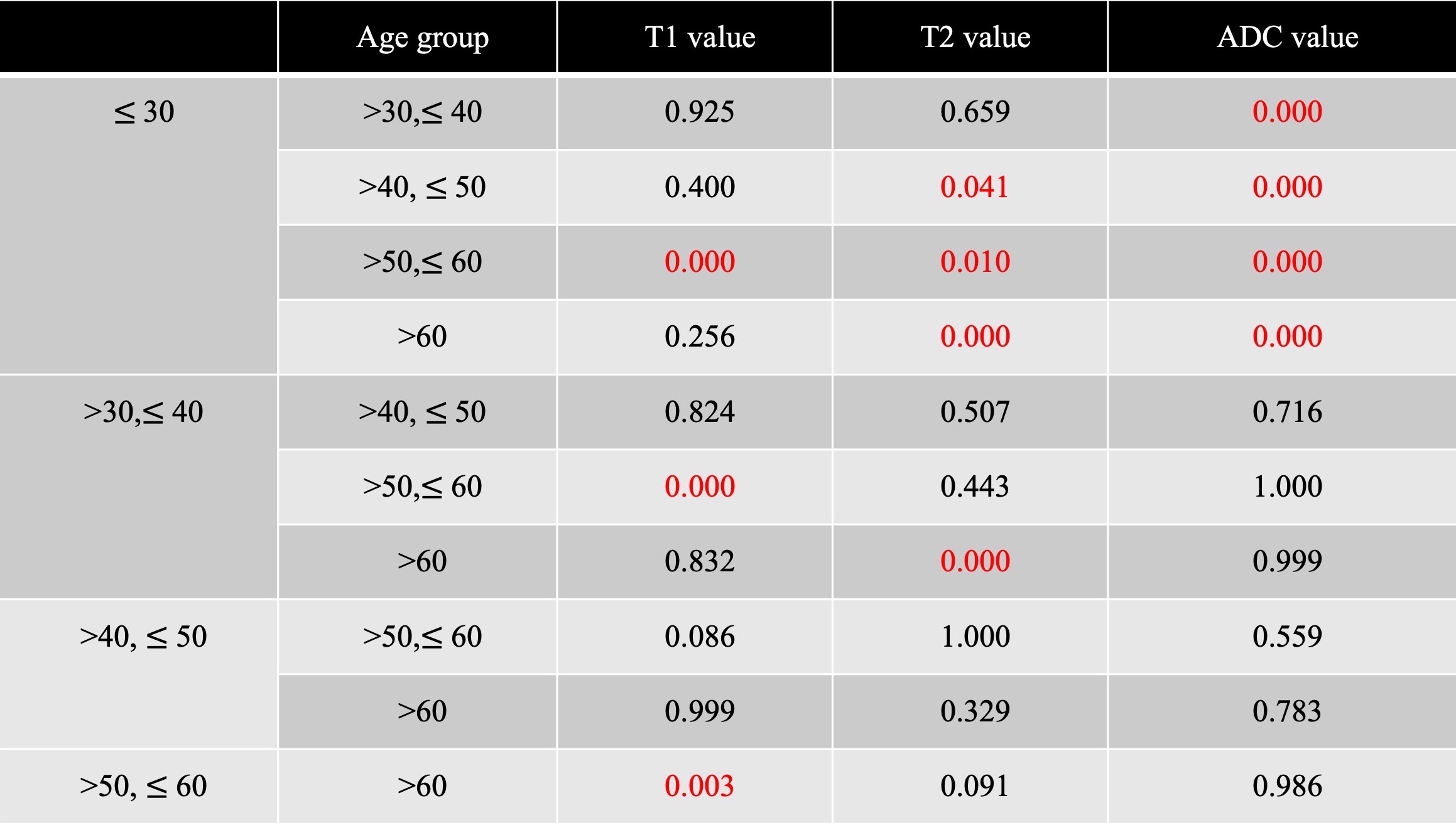Screen dimensions: 1456x825
Task: Select the red 0.010 T2 cell
Action: tap(975, 262)
